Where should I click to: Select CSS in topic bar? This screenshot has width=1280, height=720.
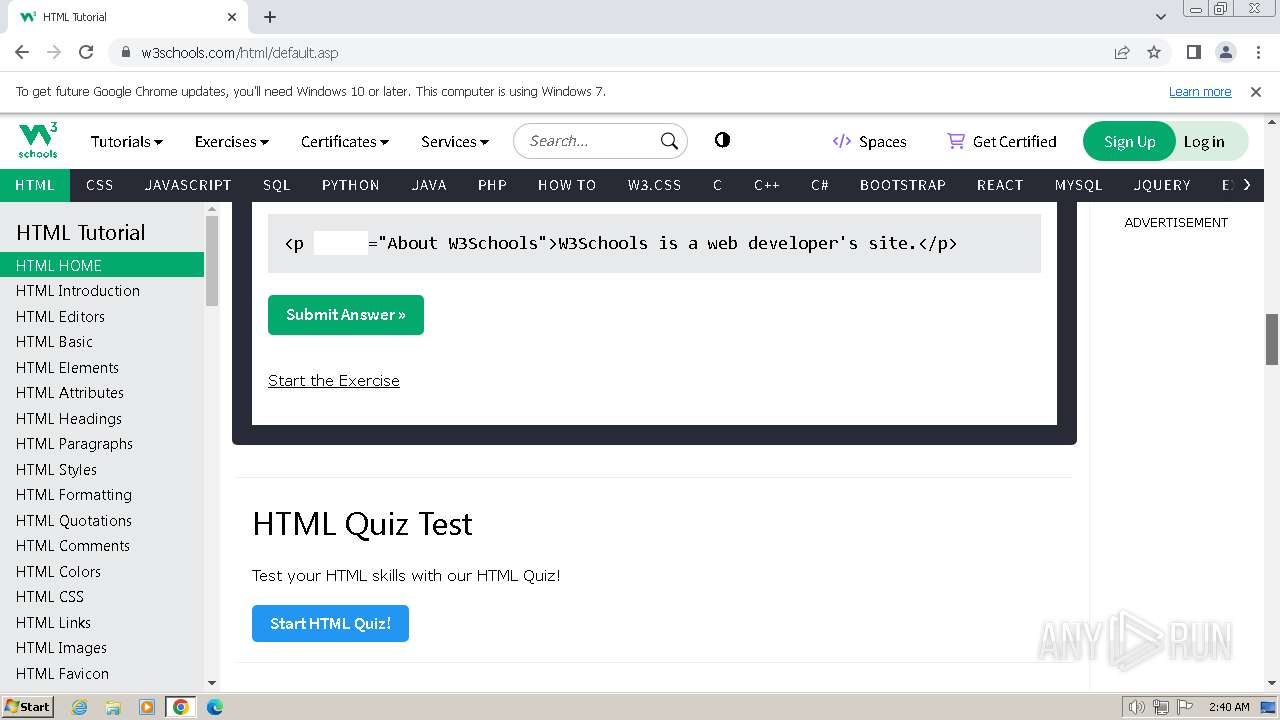[100, 185]
